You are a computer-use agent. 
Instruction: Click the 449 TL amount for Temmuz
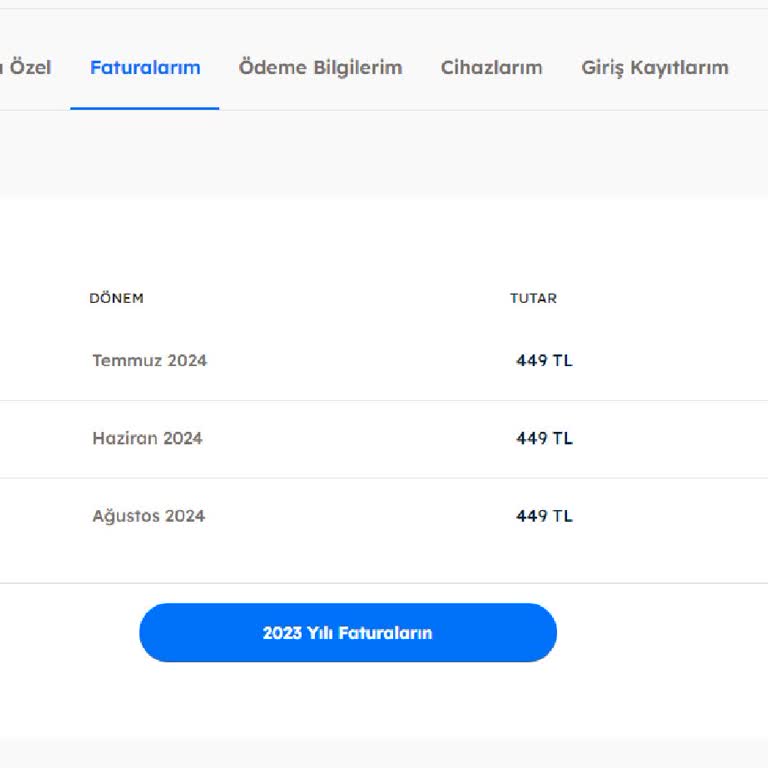[544, 361]
